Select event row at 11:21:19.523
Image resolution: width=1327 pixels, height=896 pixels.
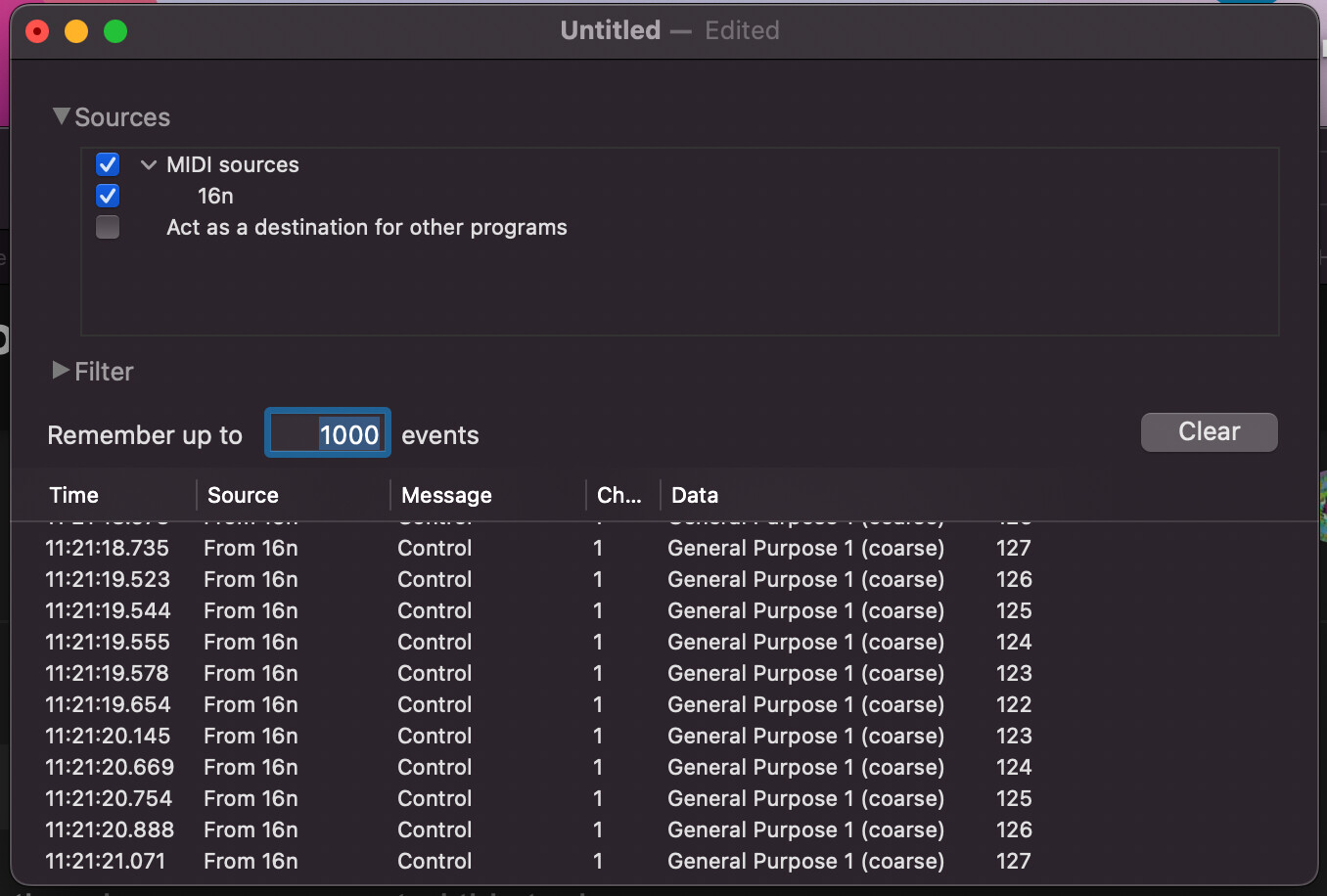[663, 579]
